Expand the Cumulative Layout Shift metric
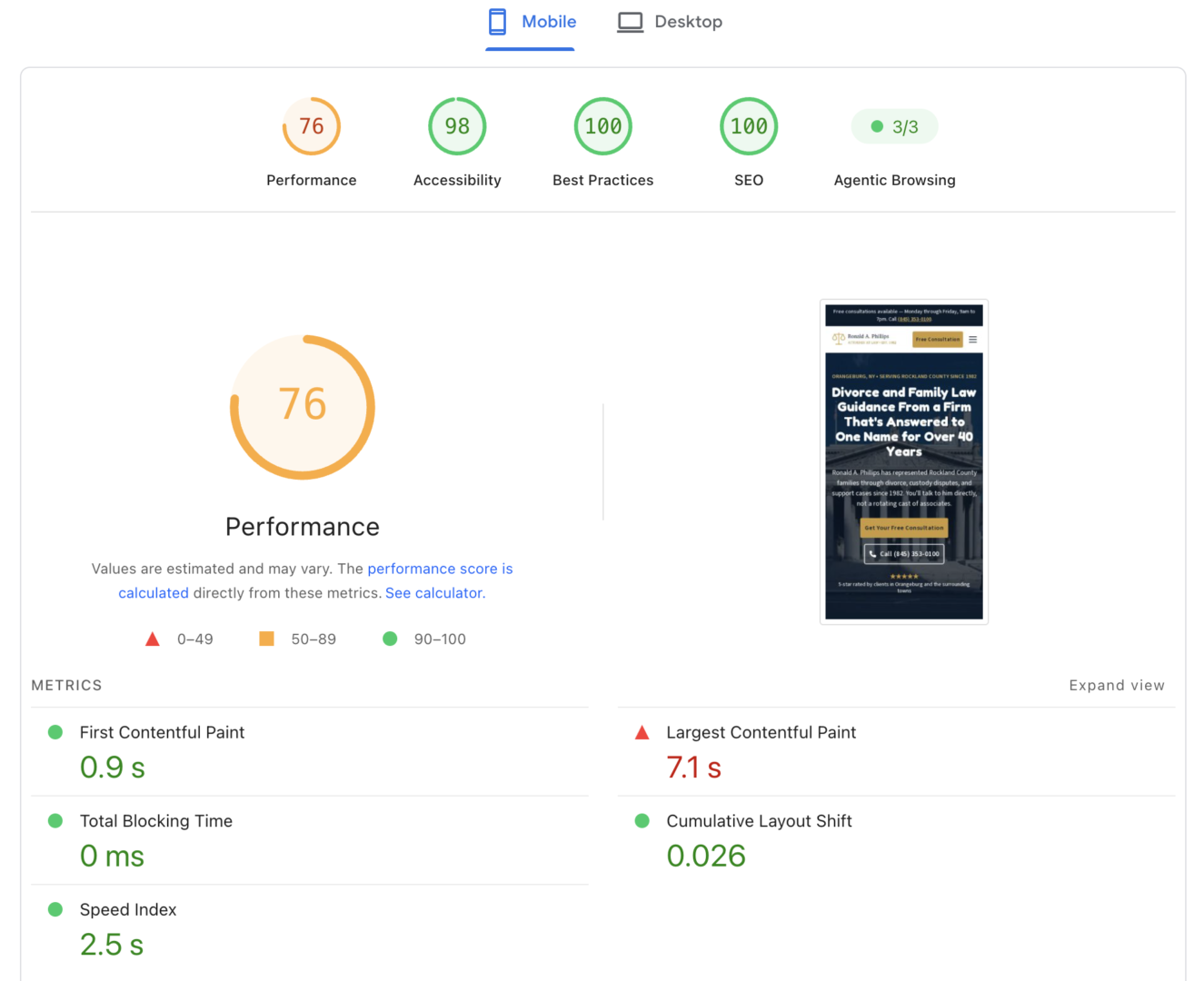Viewport: 1204px width, 981px height. [896, 840]
